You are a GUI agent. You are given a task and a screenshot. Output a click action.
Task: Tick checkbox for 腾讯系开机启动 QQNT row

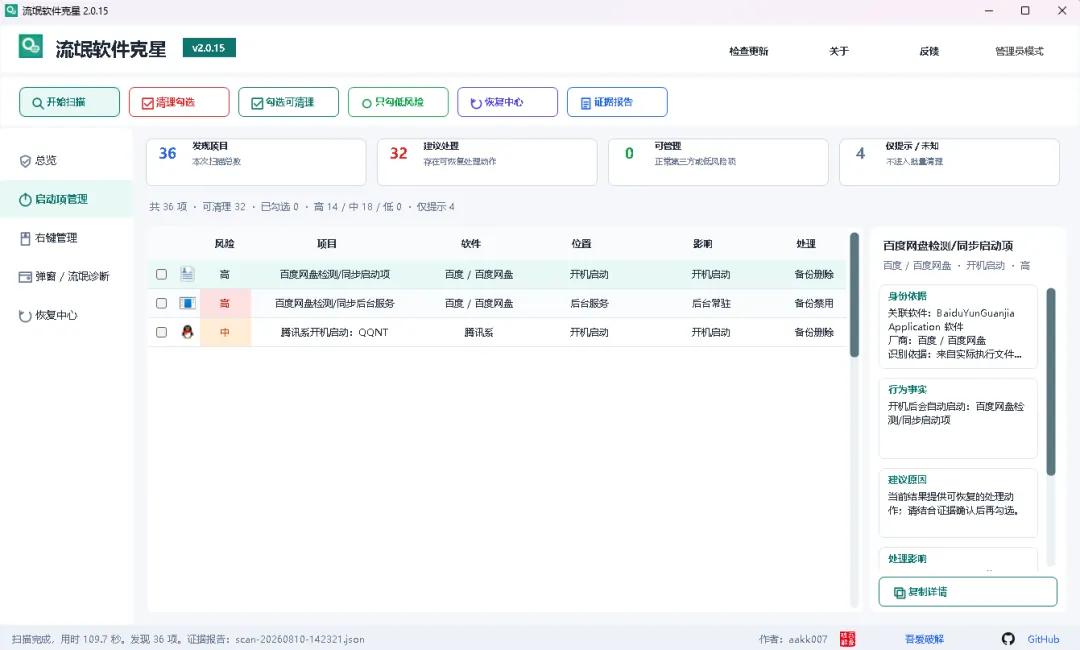pyautogui.click(x=161, y=332)
